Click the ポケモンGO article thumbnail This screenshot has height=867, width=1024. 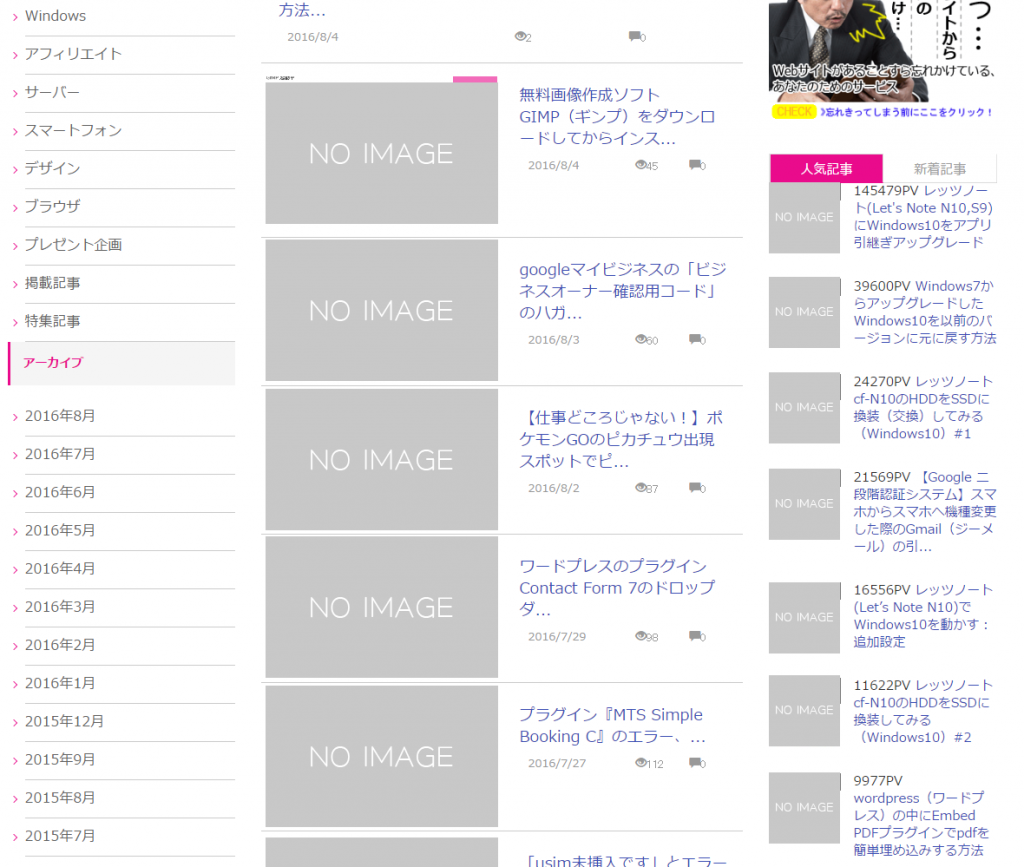[381, 460]
